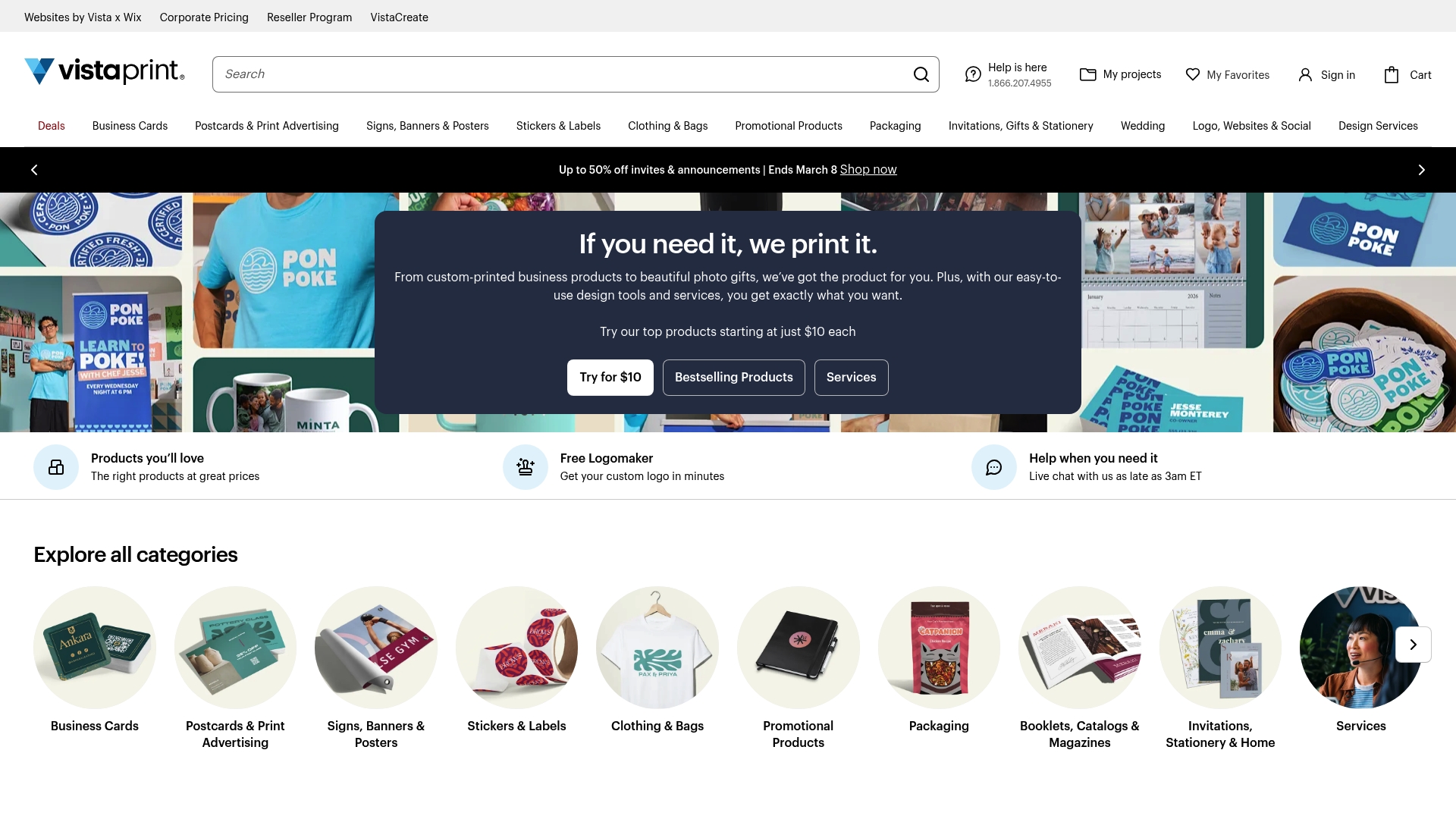The image size is (1456, 819).
Task: Open Invitations, Gifts & Stationery nav menu
Action: [1021, 126]
